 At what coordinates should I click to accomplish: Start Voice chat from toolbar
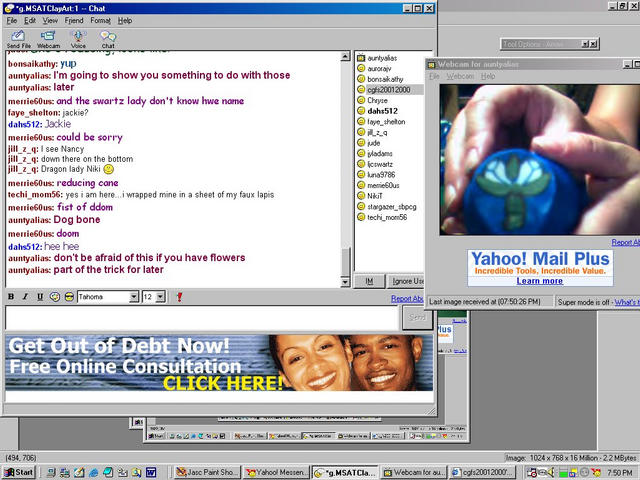coord(78,40)
